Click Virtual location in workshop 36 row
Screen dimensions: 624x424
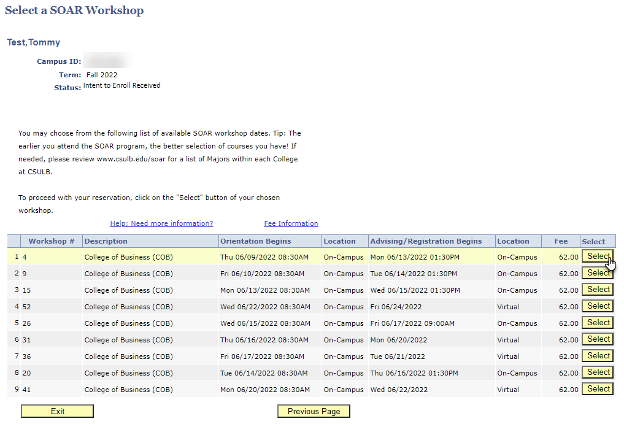pos(508,356)
